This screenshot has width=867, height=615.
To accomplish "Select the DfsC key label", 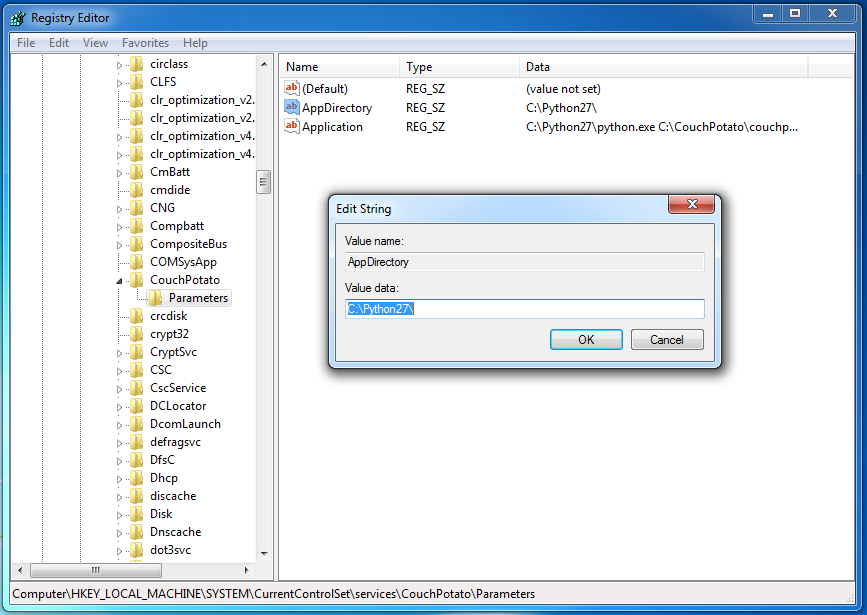I will pos(162,460).
